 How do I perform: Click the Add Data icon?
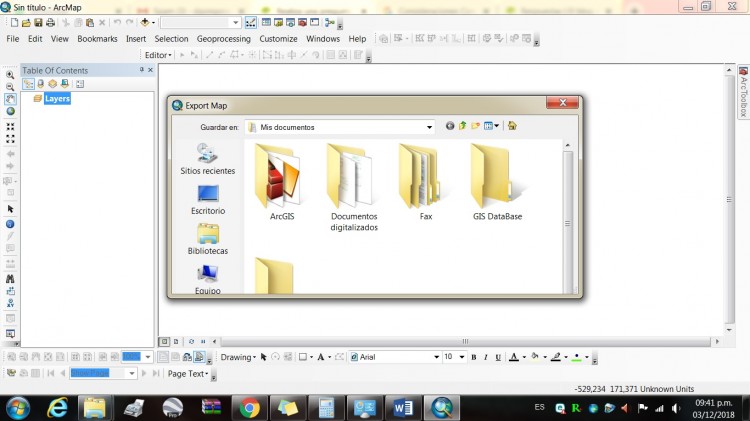click(x=144, y=22)
